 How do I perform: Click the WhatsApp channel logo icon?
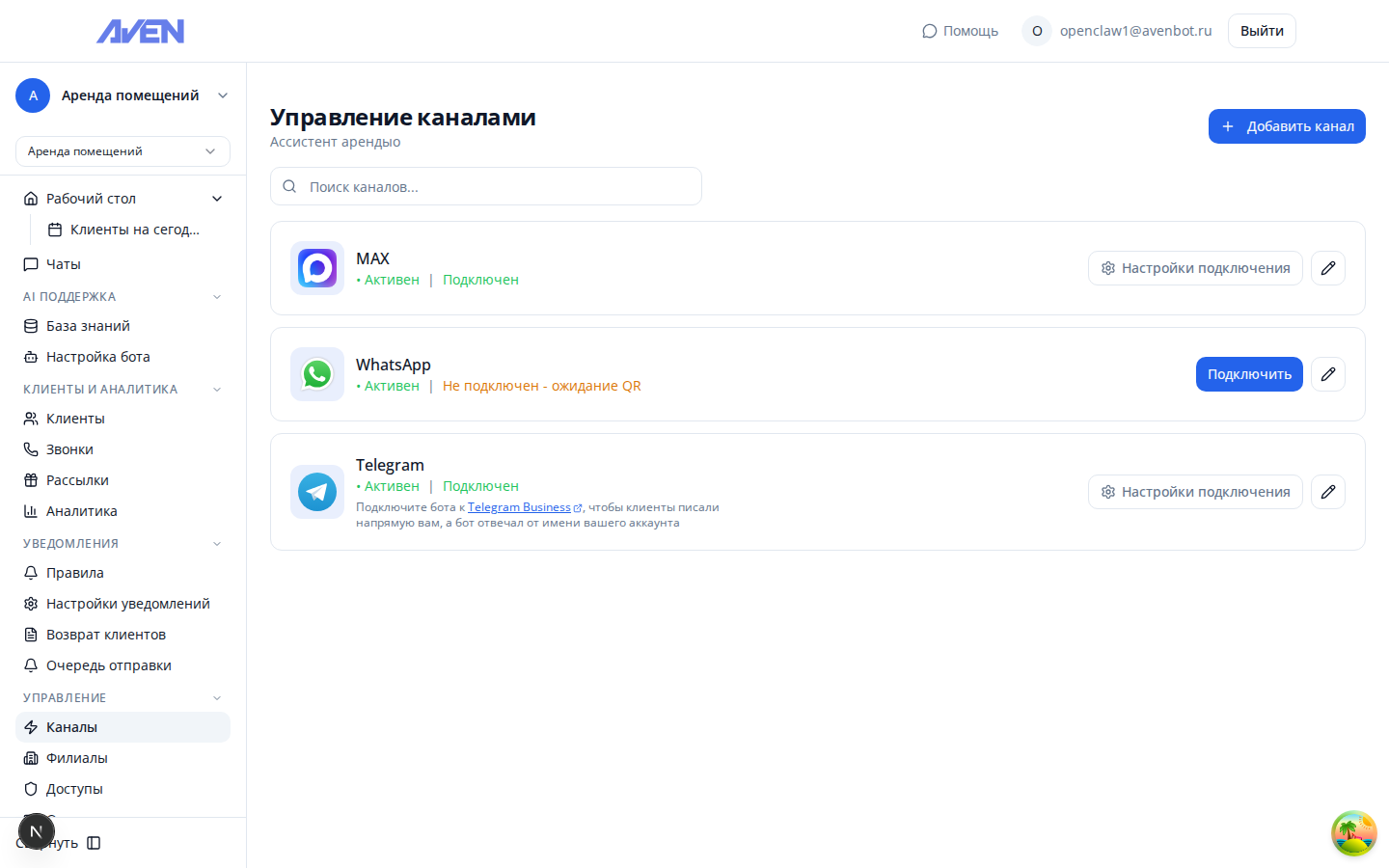coord(317,374)
